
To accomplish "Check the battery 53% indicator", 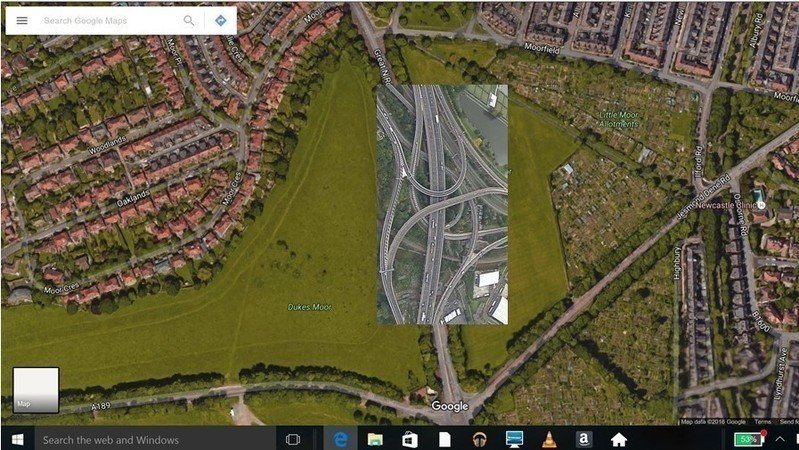I will (747, 439).
